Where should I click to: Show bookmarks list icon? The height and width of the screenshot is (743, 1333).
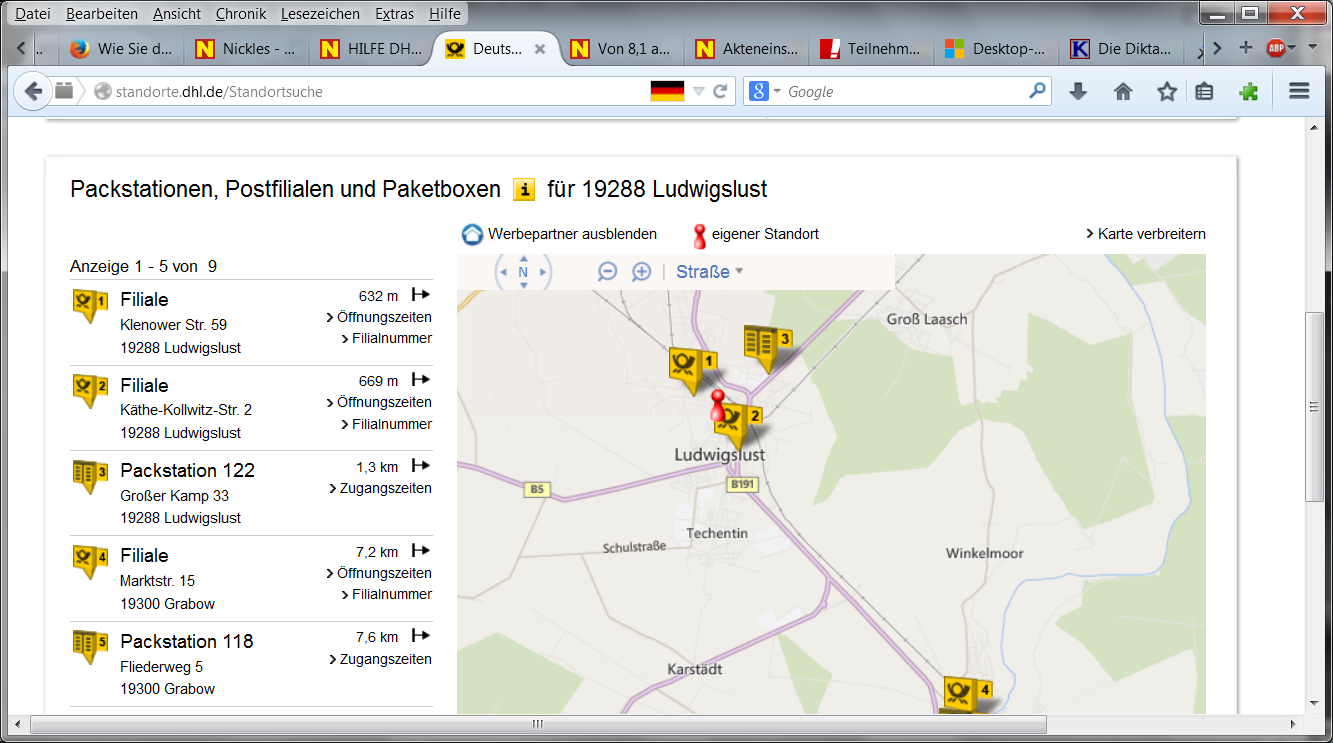[x=1205, y=91]
